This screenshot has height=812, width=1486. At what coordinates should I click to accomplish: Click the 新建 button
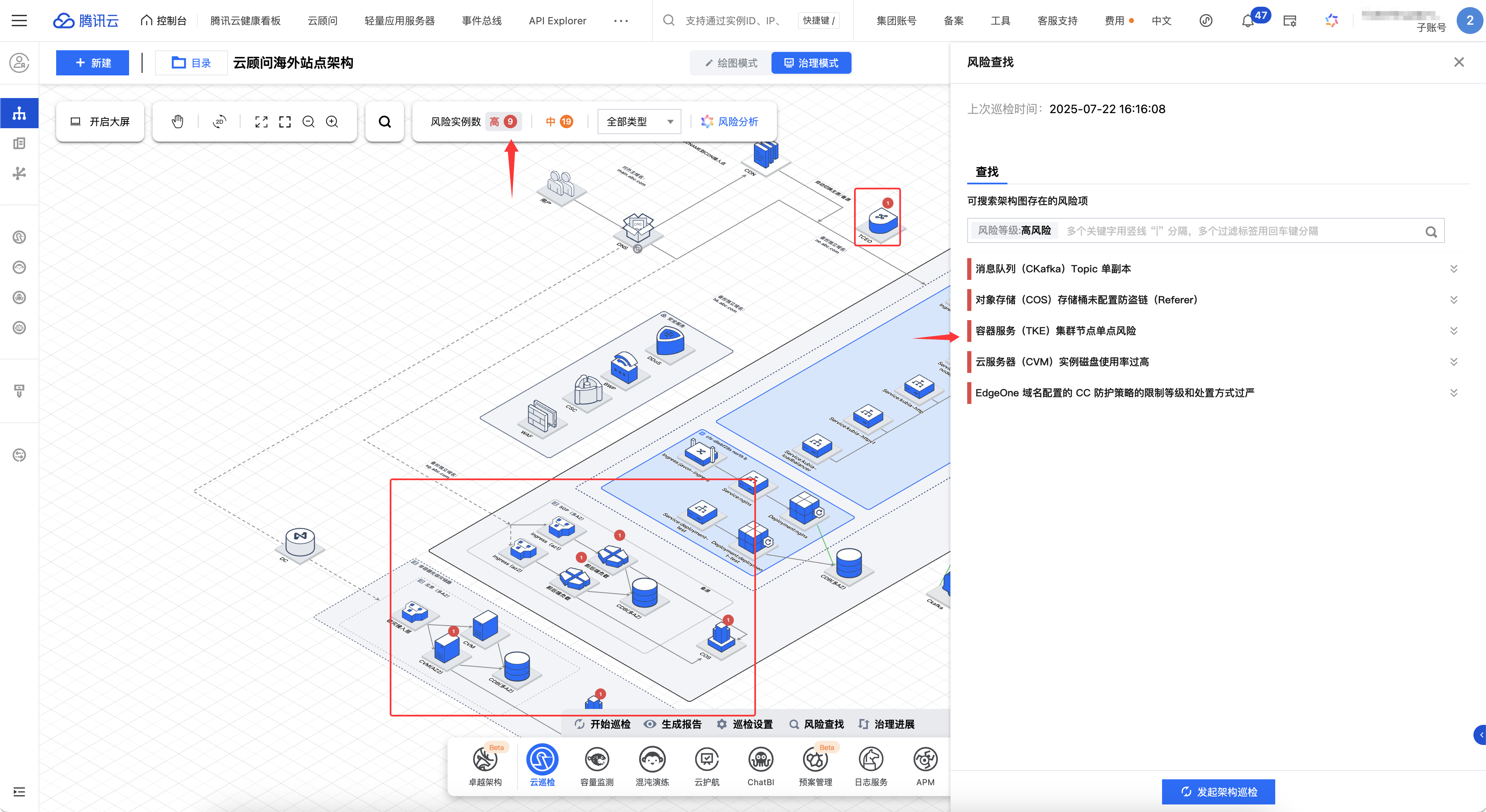92,63
